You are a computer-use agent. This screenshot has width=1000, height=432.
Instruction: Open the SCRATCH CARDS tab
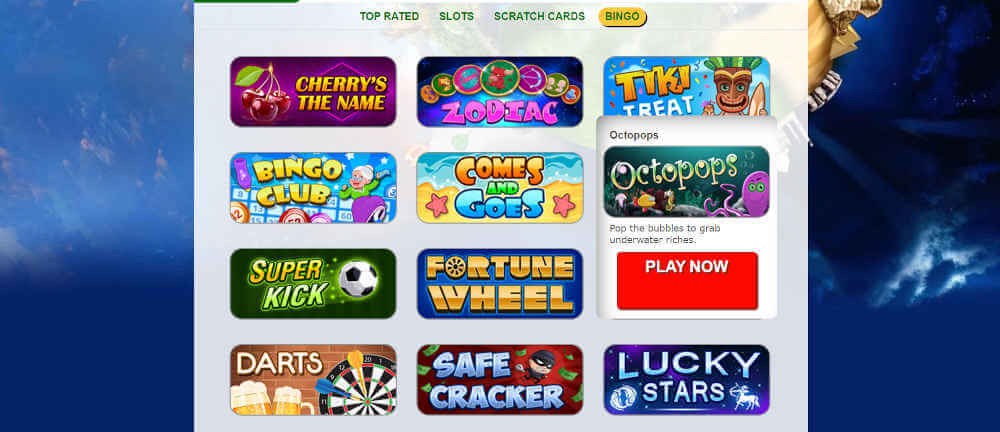click(x=539, y=17)
